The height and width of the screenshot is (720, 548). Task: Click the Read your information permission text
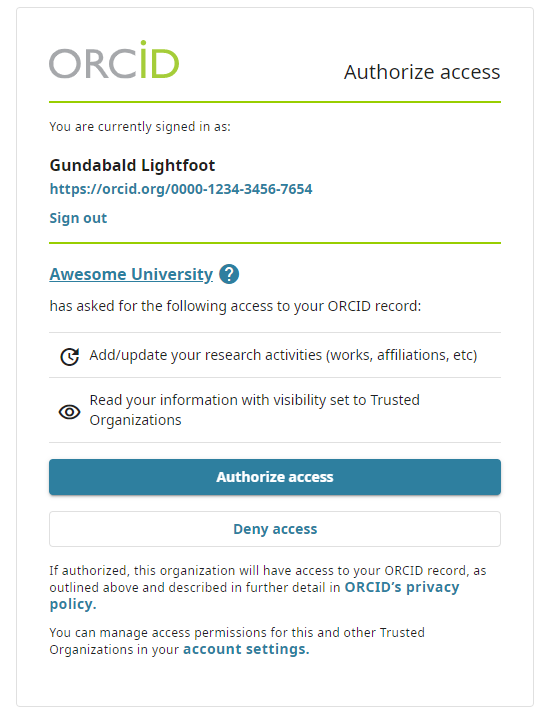coord(254,410)
